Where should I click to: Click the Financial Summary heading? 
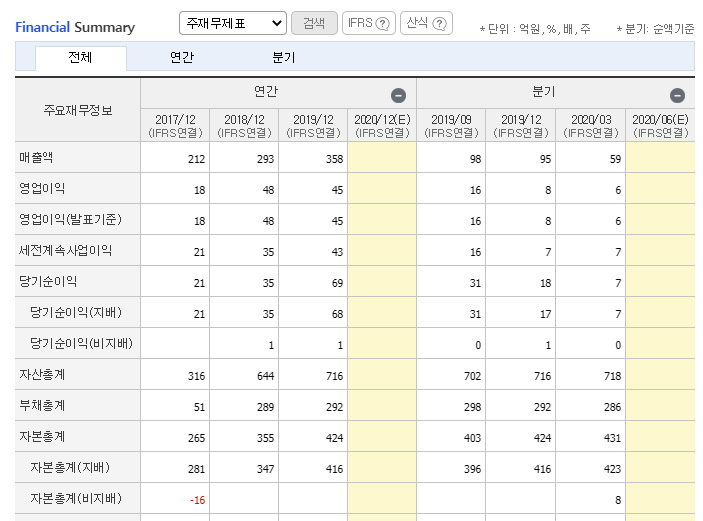coord(75,27)
